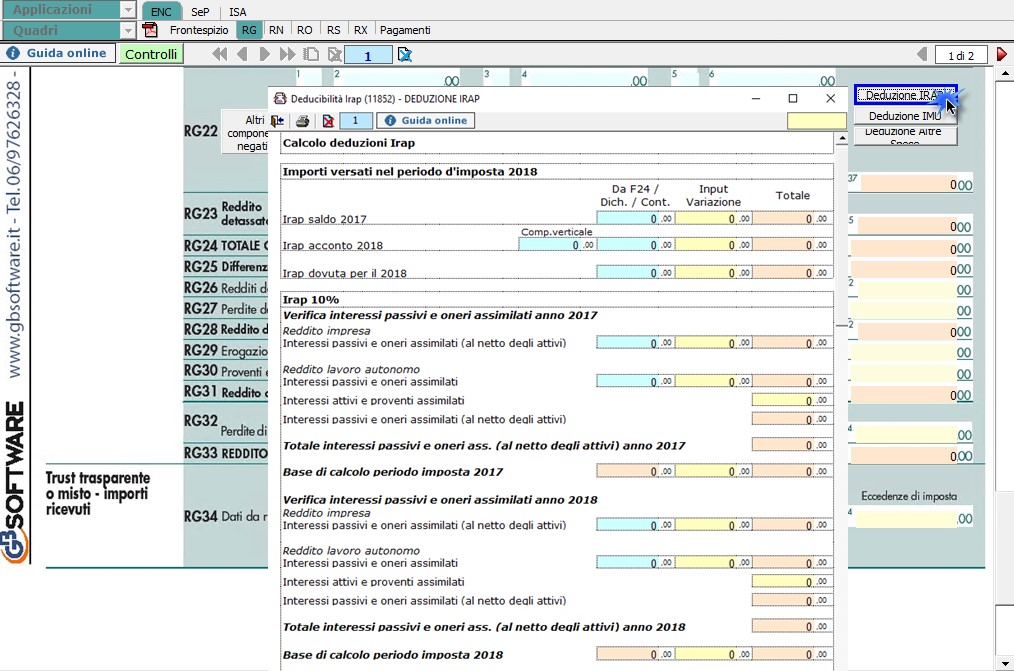Click Irap saldo 2017 Da F24 field
The width and height of the screenshot is (1014, 671).
pos(635,218)
